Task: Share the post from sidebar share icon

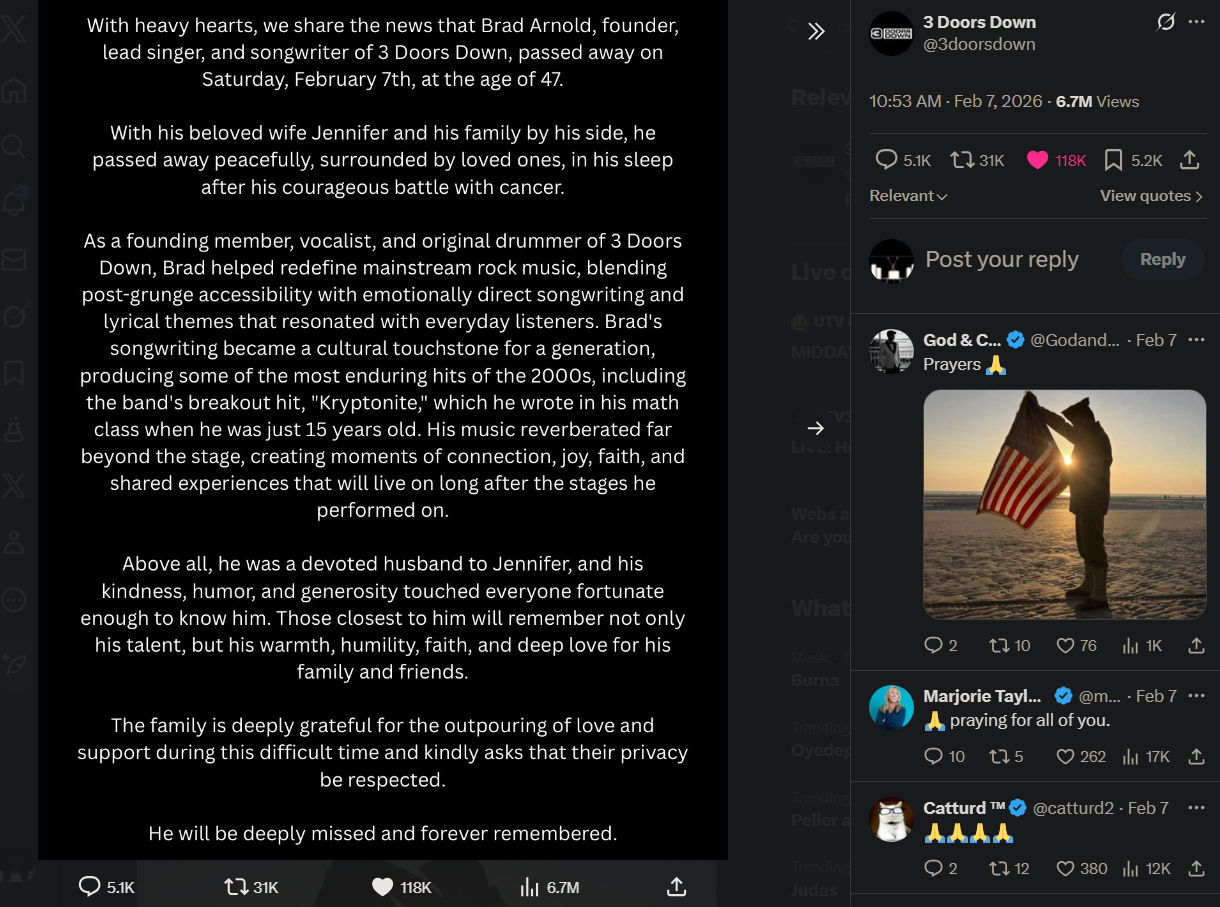Action: coord(1190,160)
